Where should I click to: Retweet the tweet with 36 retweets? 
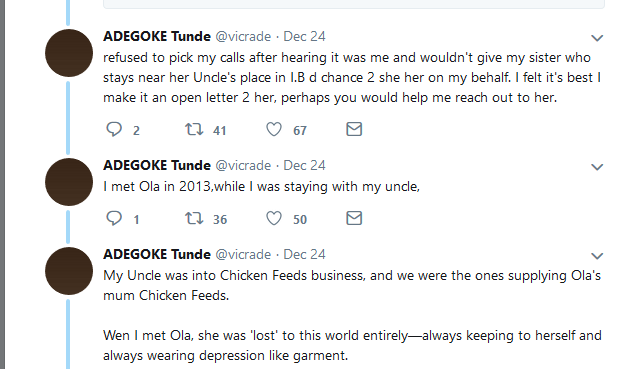point(194,218)
